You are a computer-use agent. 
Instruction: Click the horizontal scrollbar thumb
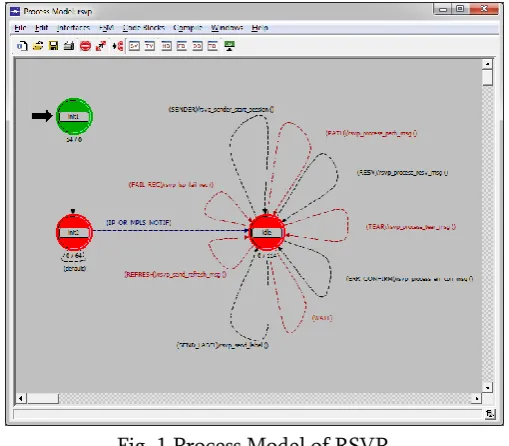tap(42, 398)
